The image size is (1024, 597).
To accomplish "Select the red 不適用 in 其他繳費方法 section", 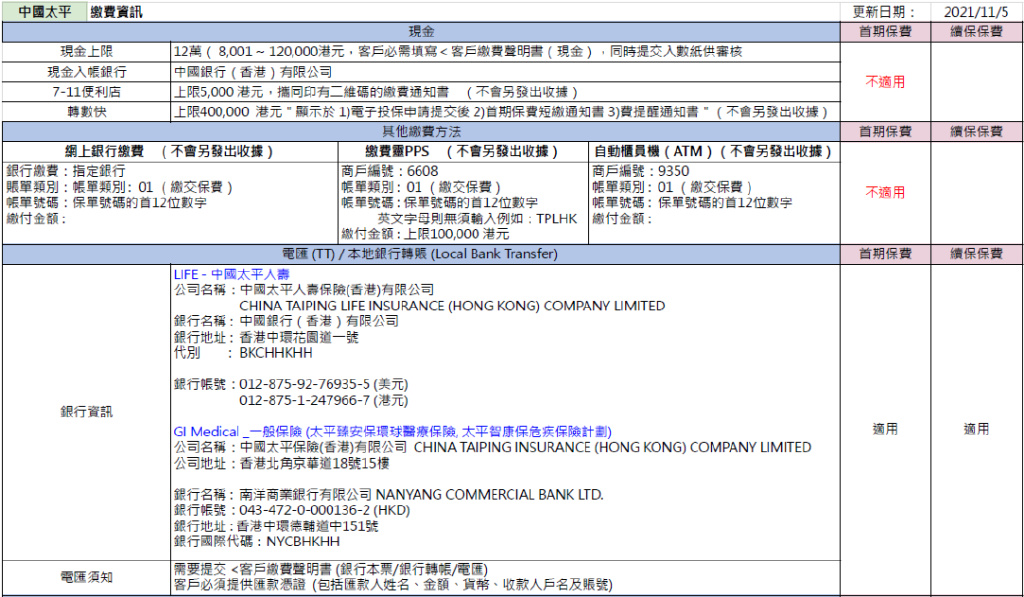I will (x=885, y=192).
